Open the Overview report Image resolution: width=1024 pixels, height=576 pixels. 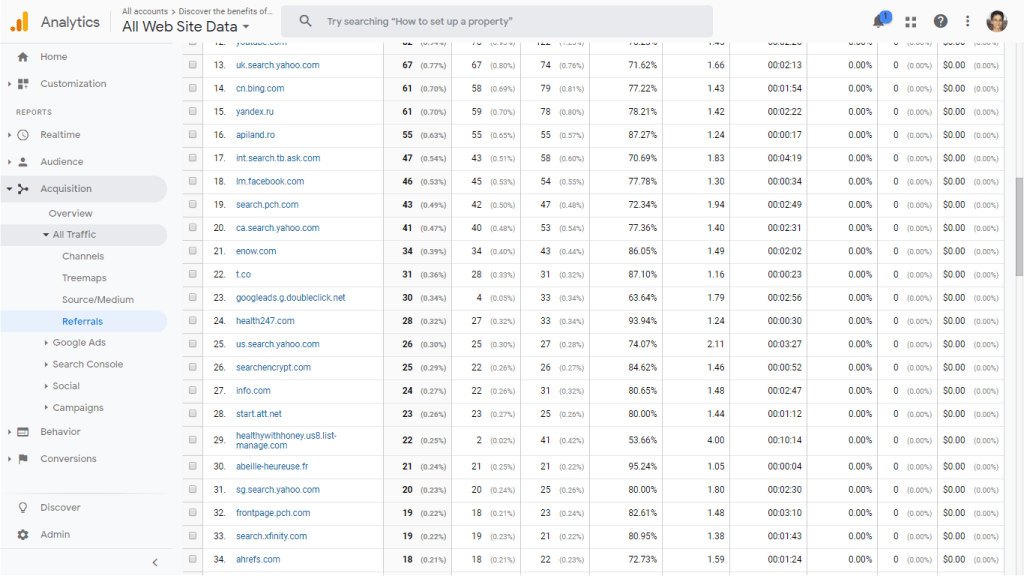click(x=71, y=214)
